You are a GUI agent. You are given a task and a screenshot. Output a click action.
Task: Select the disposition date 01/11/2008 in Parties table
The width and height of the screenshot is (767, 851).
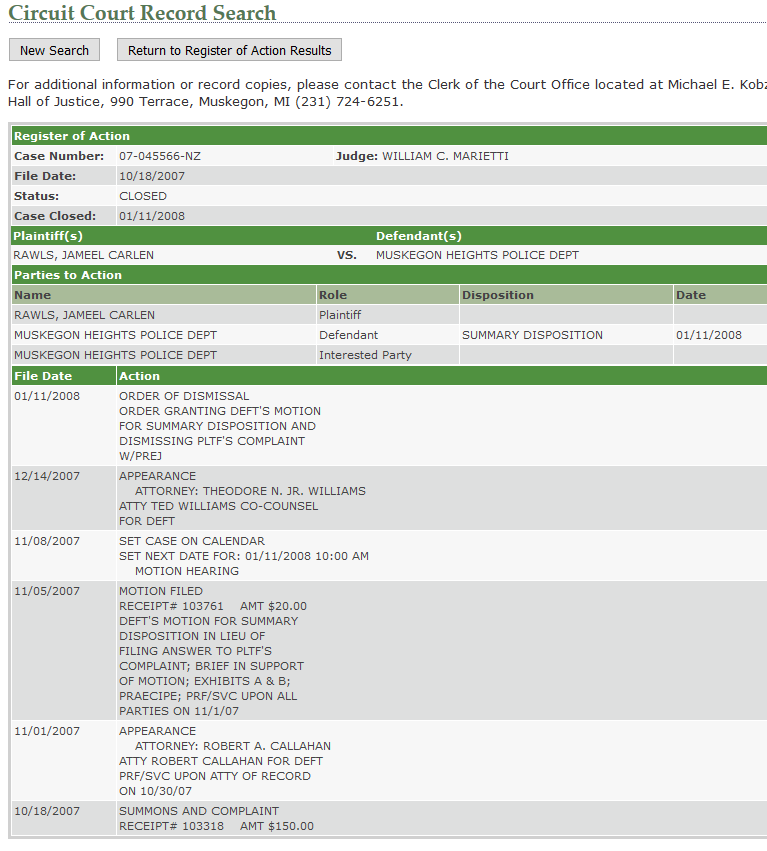coord(708,335)
